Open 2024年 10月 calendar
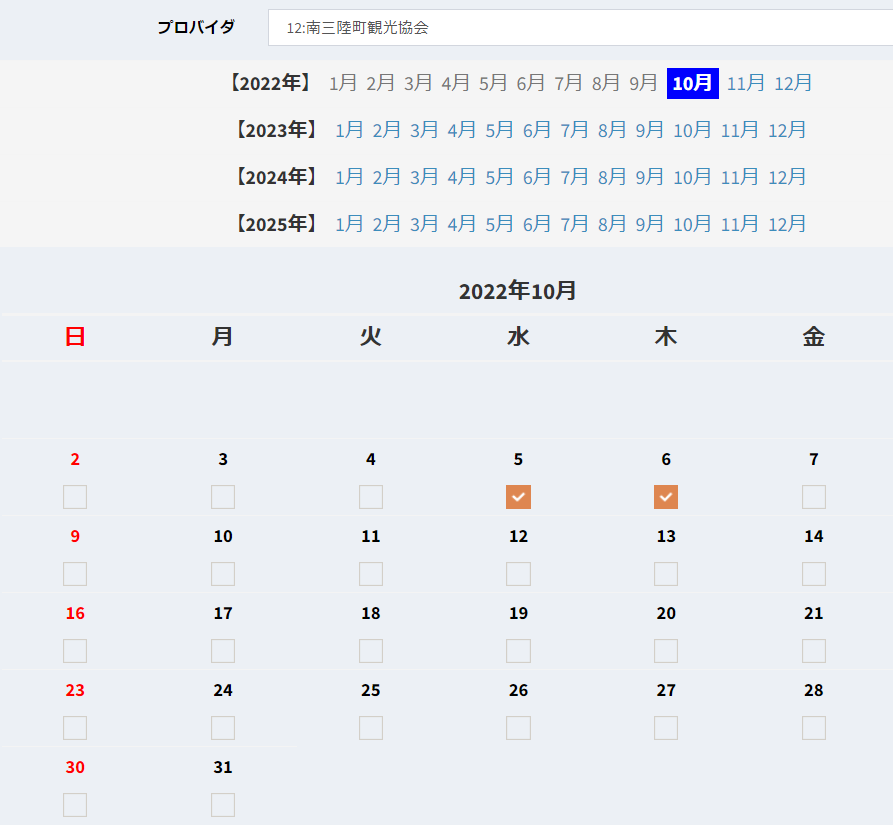The height and width of the screenshot is (825, 893). [692, 177]
